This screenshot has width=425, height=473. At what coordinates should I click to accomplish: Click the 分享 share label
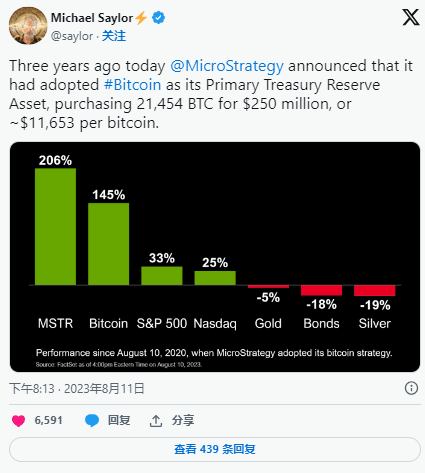point(183,420)
